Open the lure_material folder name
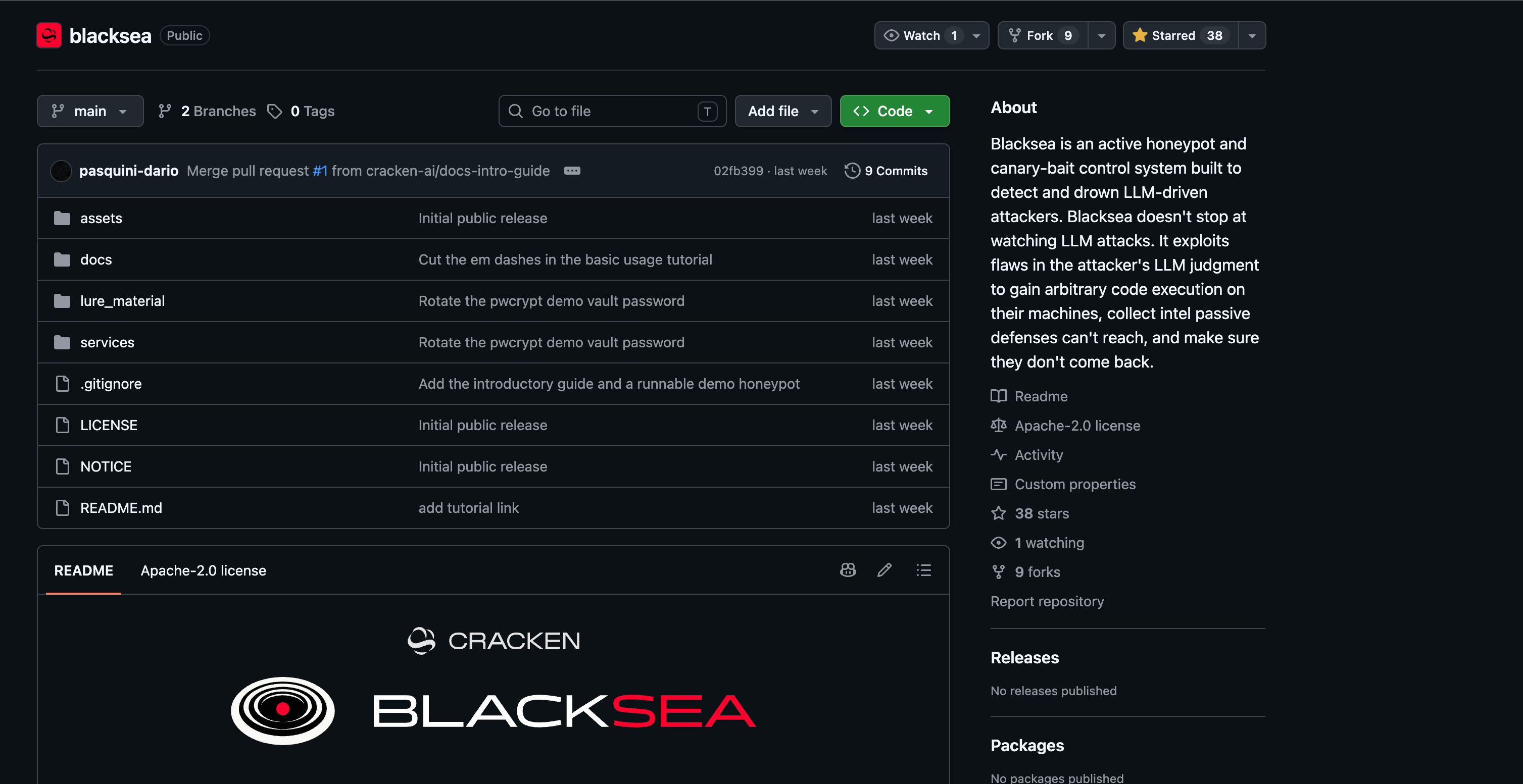This screenshot has width=1523, height=784. click(122, 301)
